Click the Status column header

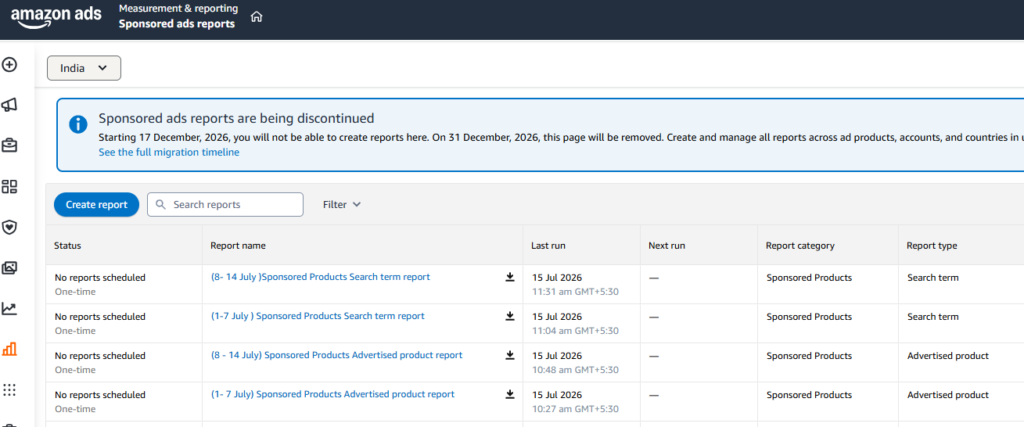tap(67, 245)
